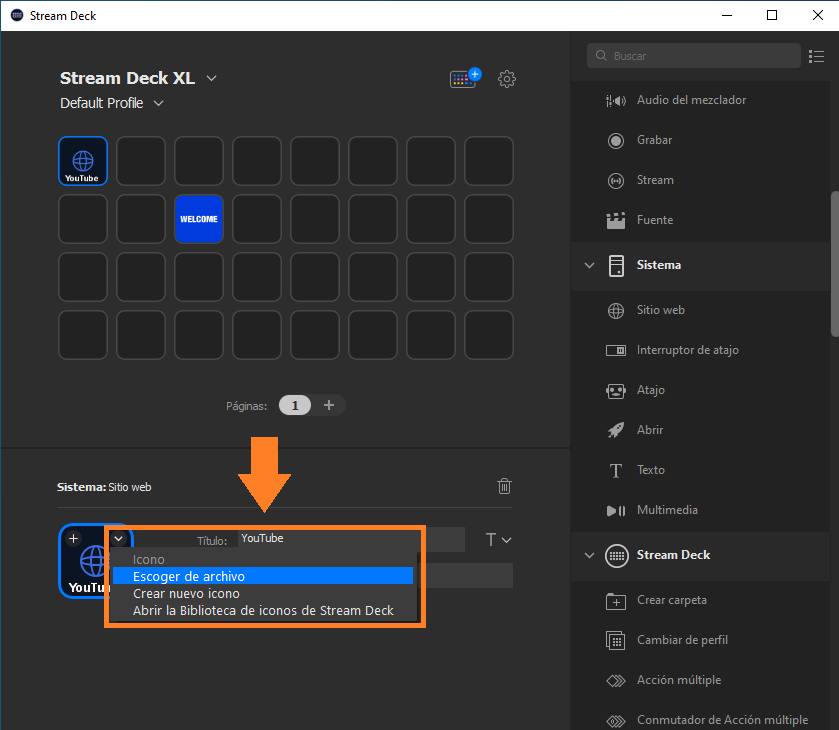Viewport: 839px width, 730px height.
Task: Click the Buscar search field
Action: [700, 56]
